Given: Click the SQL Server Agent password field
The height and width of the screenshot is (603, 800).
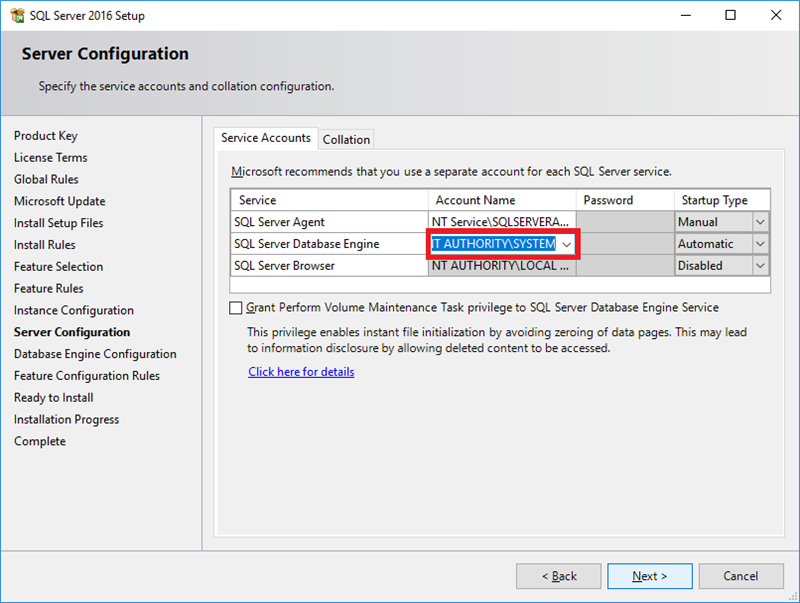Looking at the screenshot, I should [x=625, y=222].
